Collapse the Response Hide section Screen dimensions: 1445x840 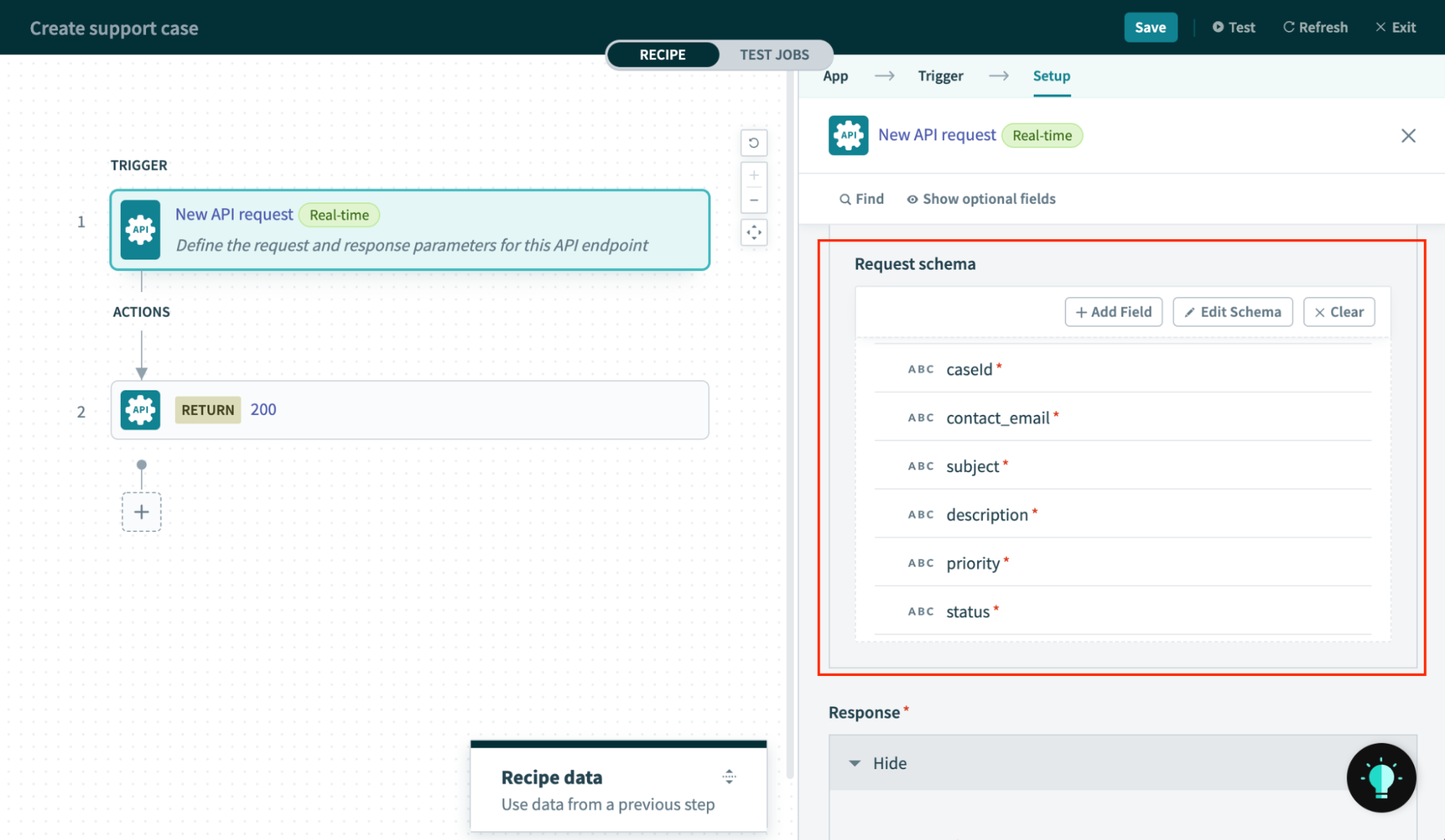tap(857, 762)
